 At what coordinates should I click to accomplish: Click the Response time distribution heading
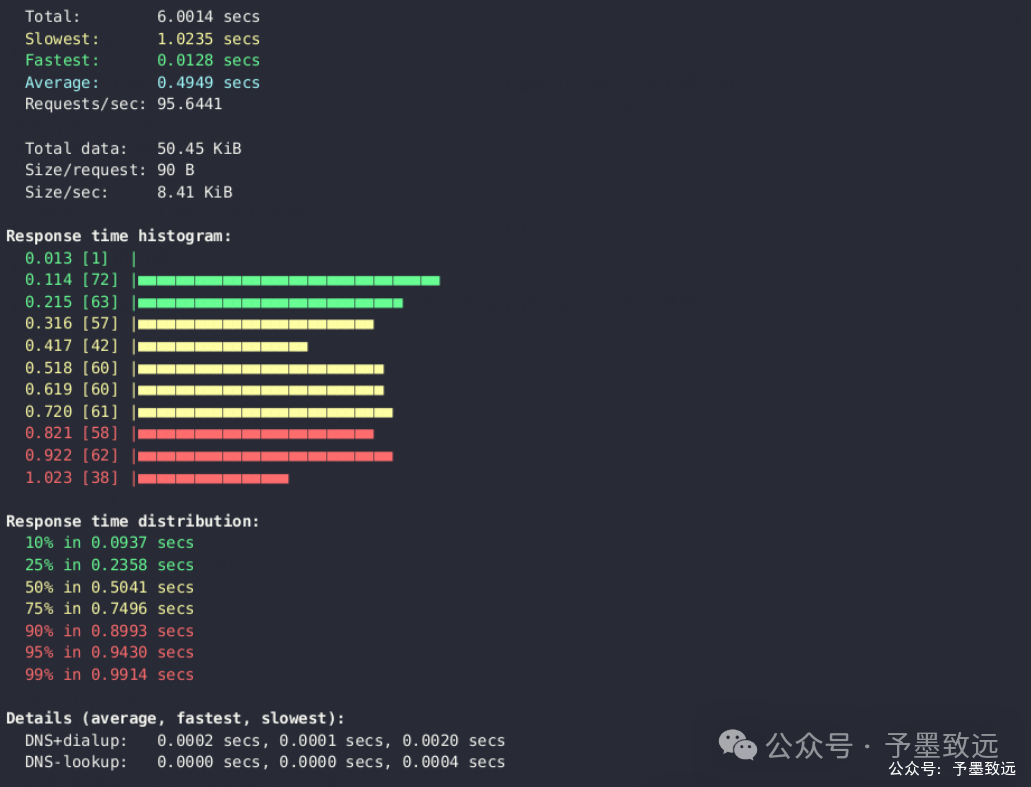click(133, 521)
